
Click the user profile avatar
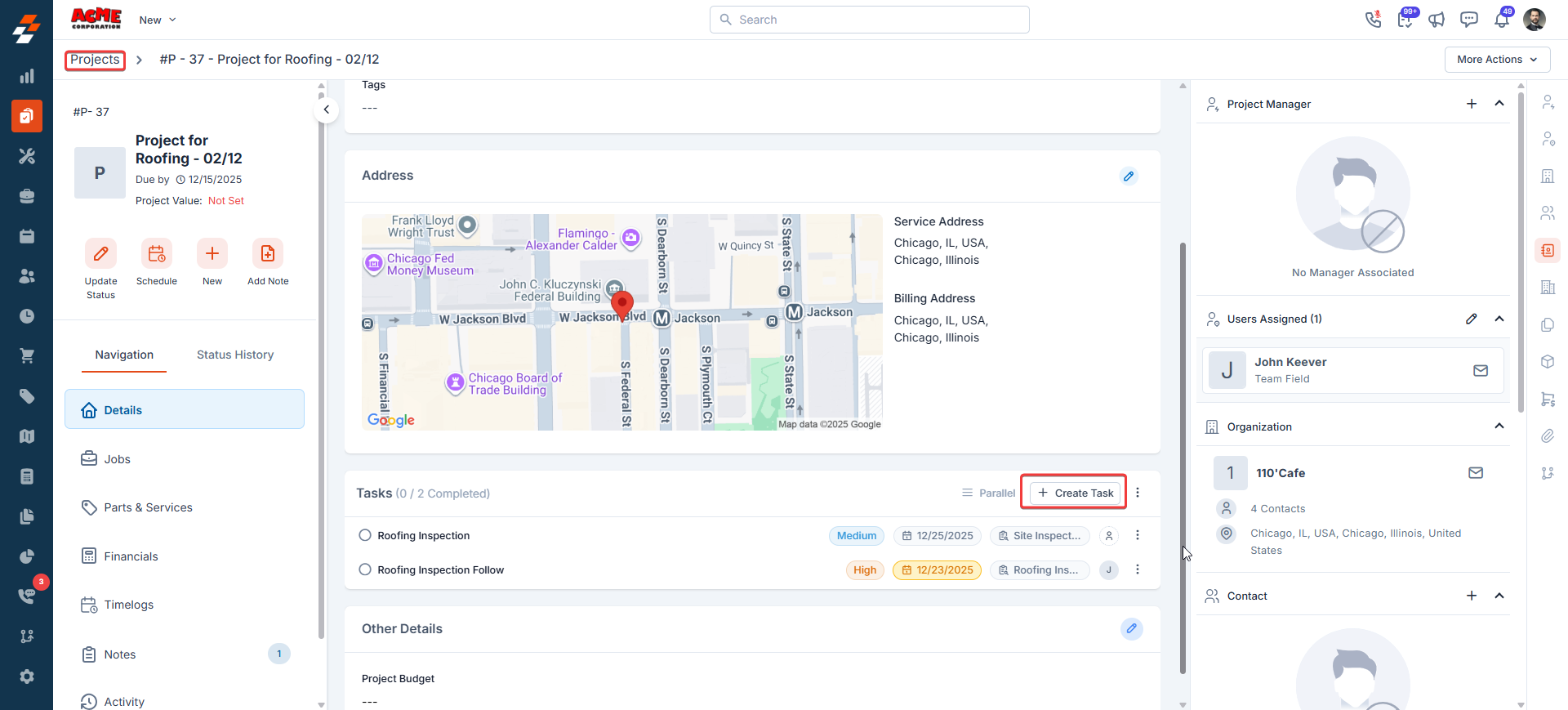point(1535,20)
